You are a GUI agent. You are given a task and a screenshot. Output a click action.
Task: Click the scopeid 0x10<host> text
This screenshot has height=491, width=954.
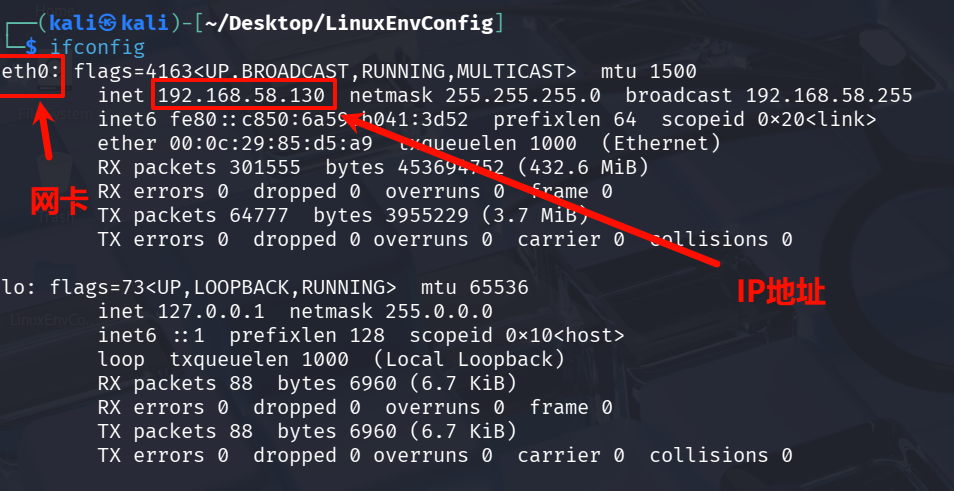(x=516, y=335)
